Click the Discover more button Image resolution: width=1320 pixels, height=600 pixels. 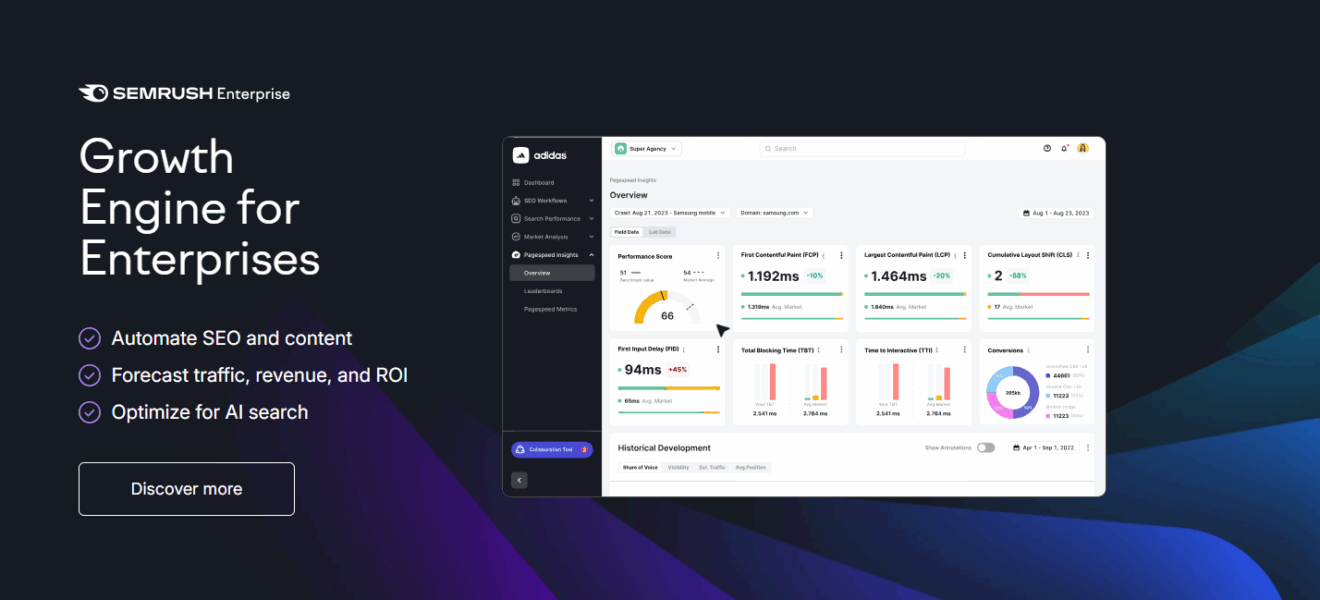(x=186, y=489)
